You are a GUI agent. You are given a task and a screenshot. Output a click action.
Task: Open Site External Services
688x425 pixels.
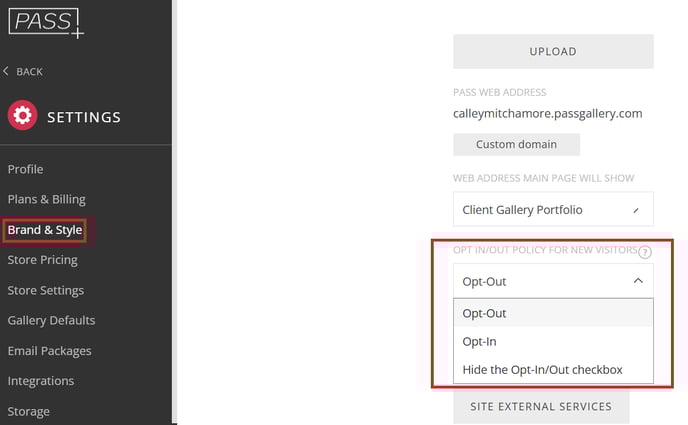click(541, 407)
